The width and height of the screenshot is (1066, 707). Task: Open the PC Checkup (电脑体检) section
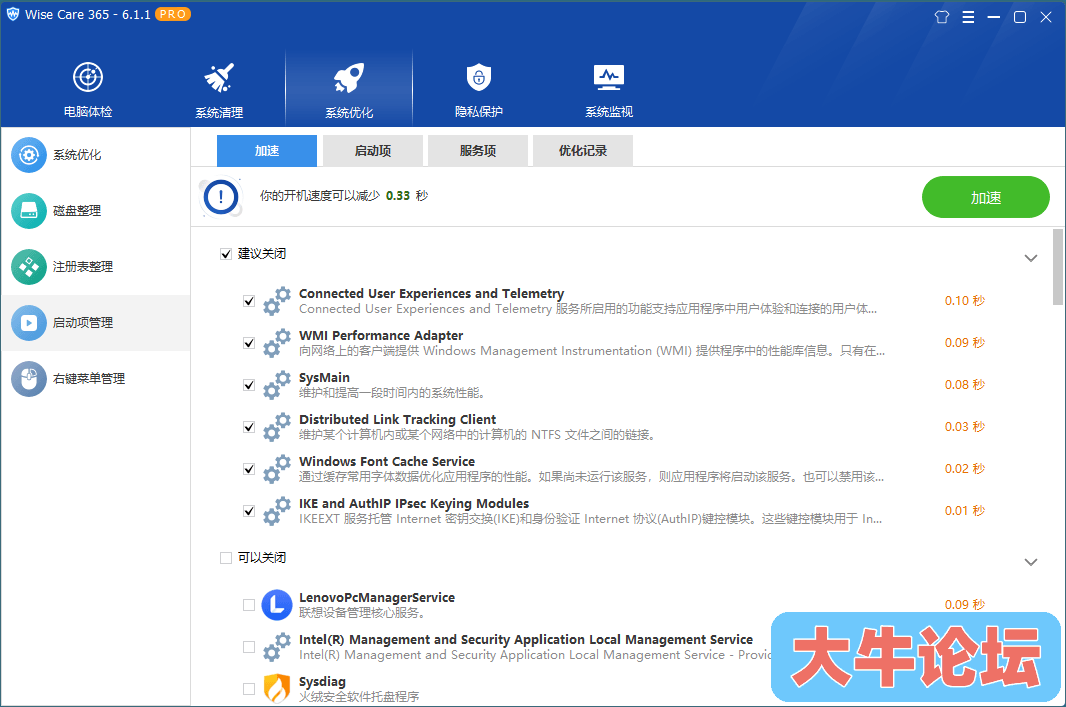point(88,90)
